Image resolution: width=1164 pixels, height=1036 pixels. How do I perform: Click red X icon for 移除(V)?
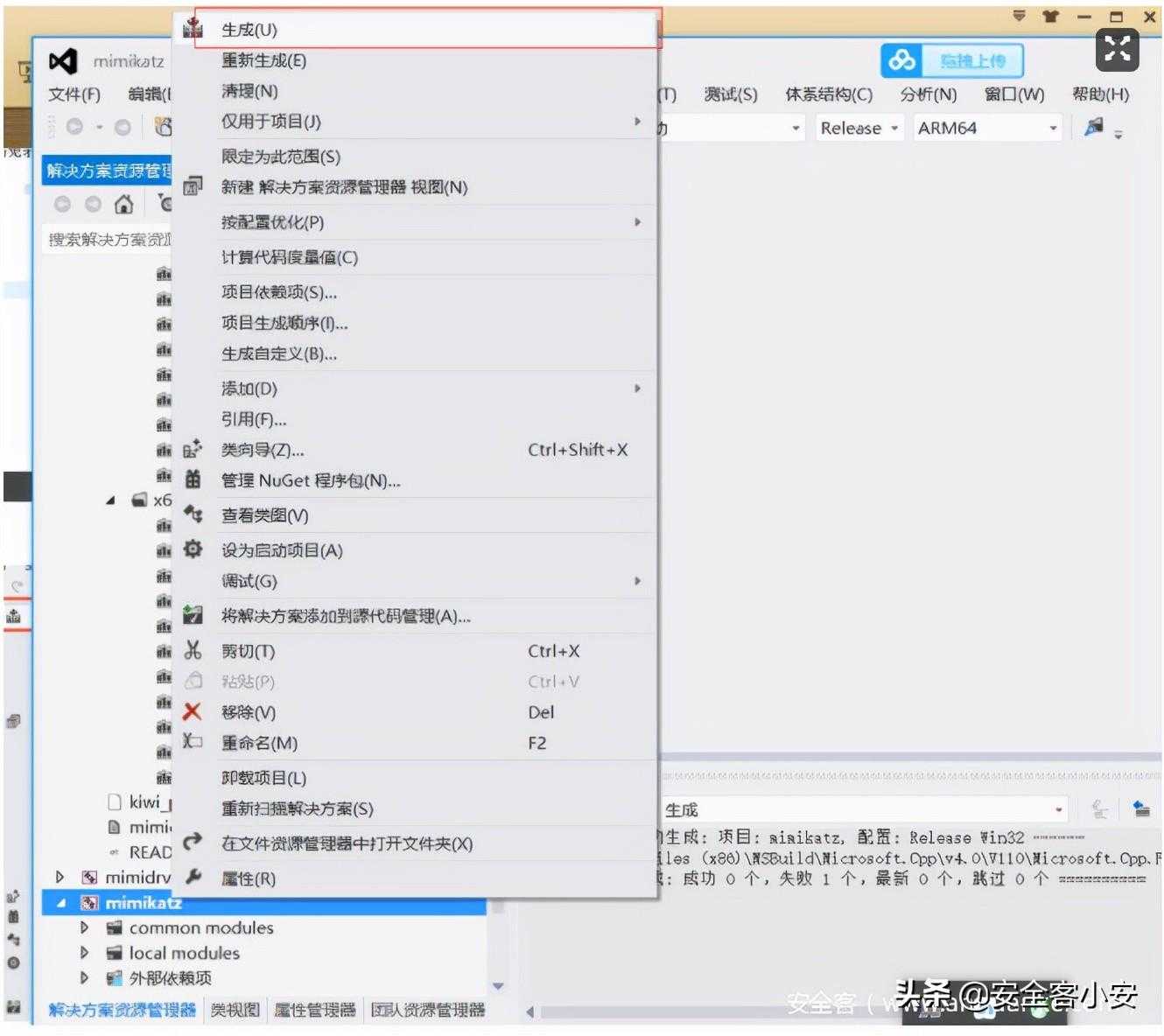(x=193, y=711)
